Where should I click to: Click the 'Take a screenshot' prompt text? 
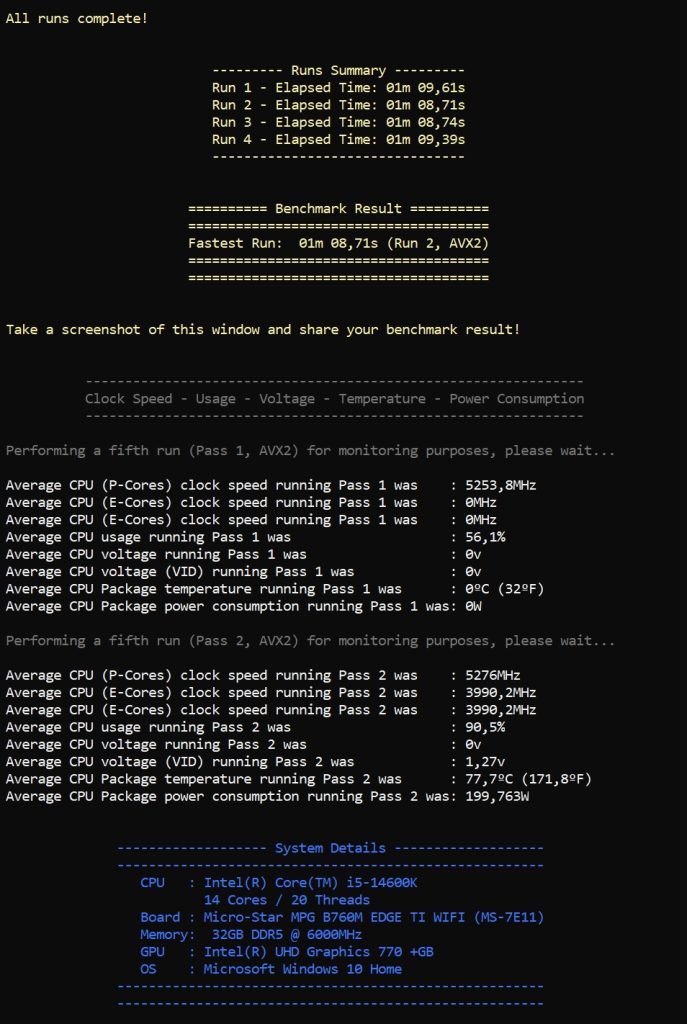(263, 329)
